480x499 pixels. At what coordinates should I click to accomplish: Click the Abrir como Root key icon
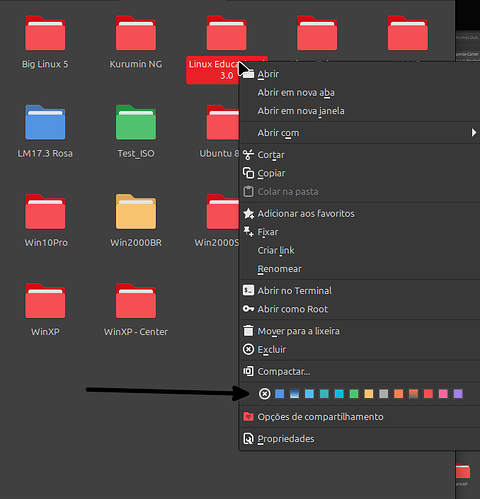[x=248, y=309]
